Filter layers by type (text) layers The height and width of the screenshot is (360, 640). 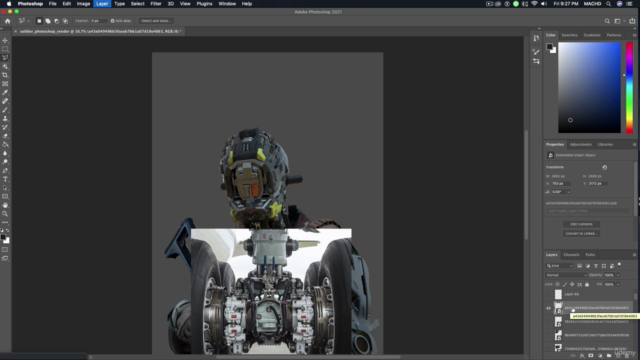point(596,266)
